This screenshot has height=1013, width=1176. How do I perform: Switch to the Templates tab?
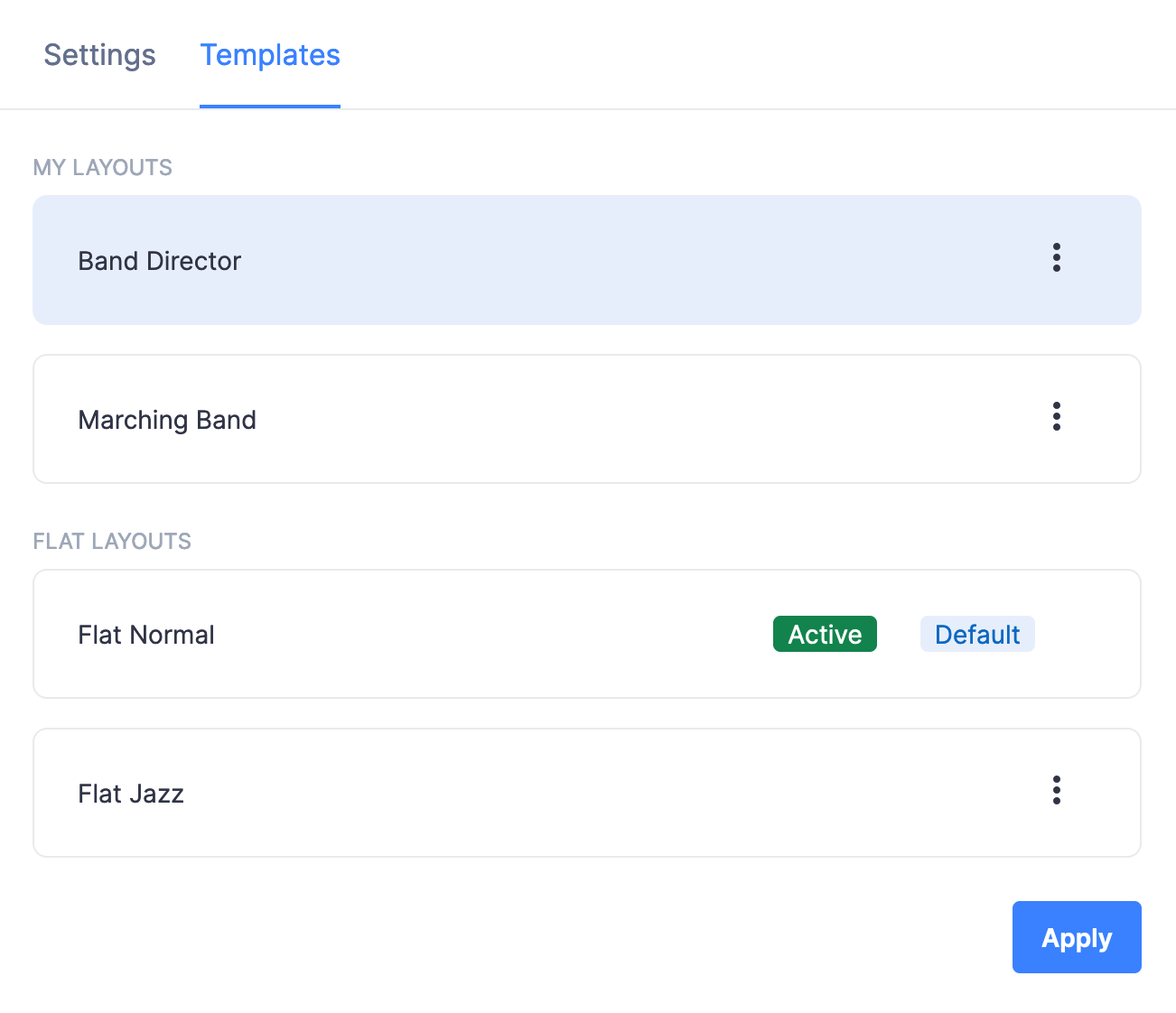tap(270, 55)
